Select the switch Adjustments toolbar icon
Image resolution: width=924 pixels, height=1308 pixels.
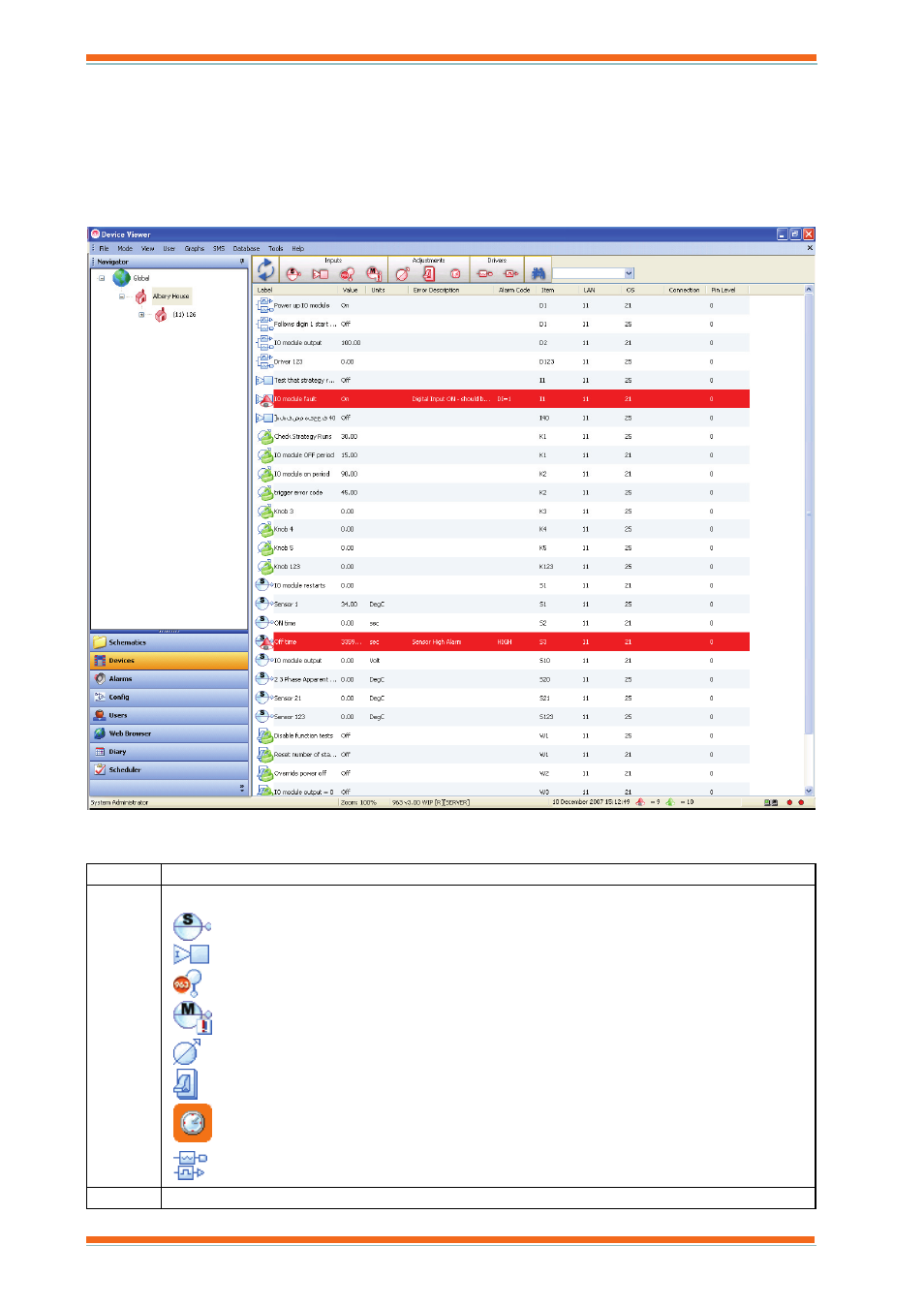(428, 274)
